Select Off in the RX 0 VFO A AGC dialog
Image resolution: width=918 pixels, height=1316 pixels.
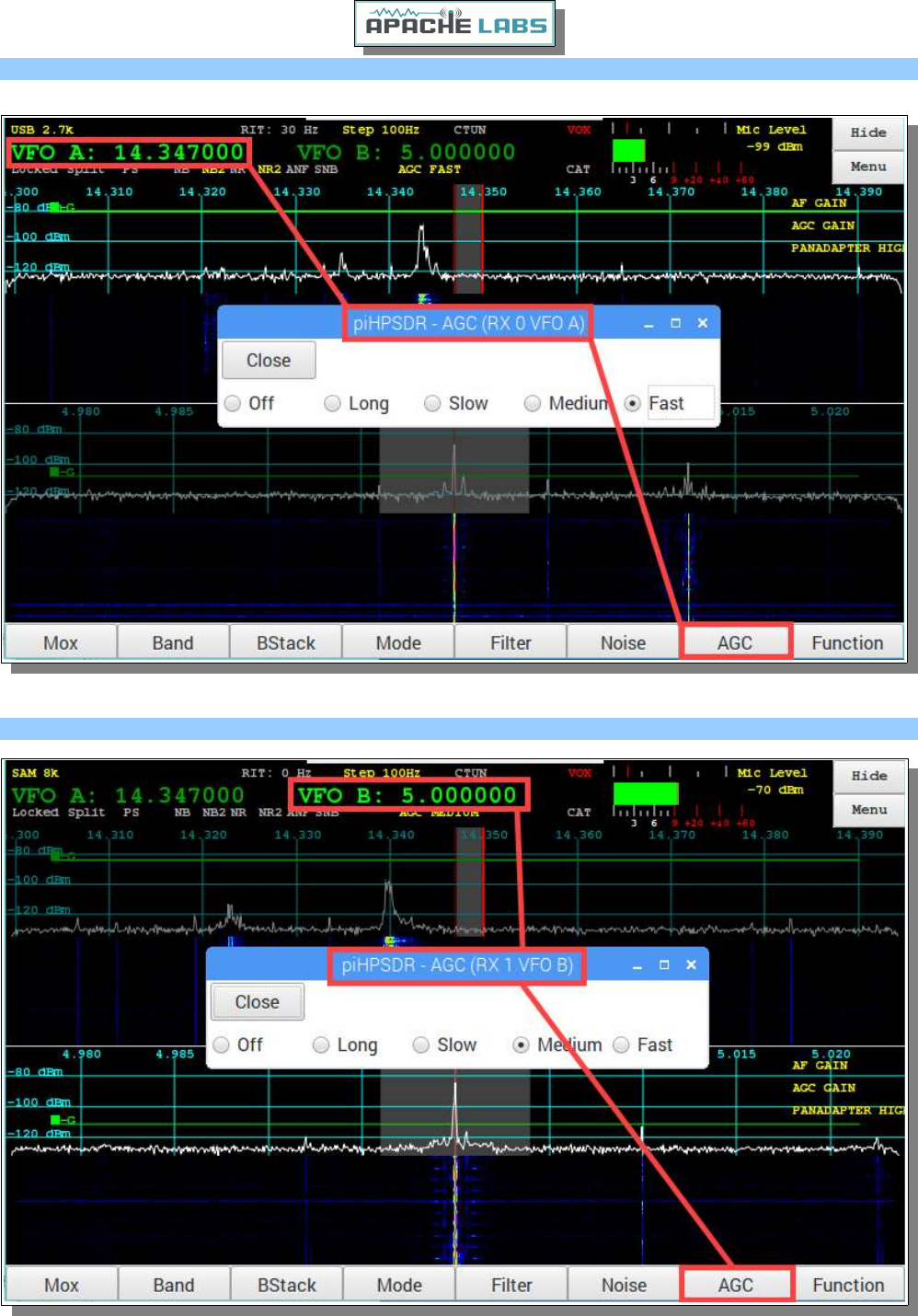click(250, 403)
